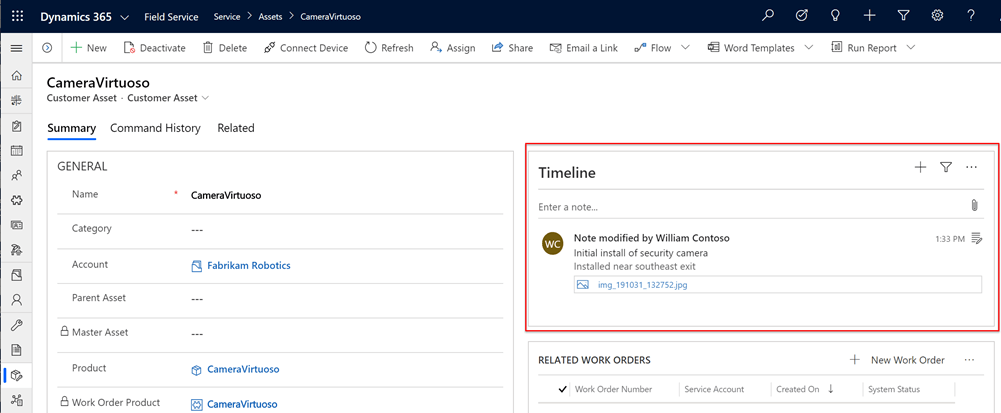
Task: Switch to the Summary tab
Action: tap(72, 128)
